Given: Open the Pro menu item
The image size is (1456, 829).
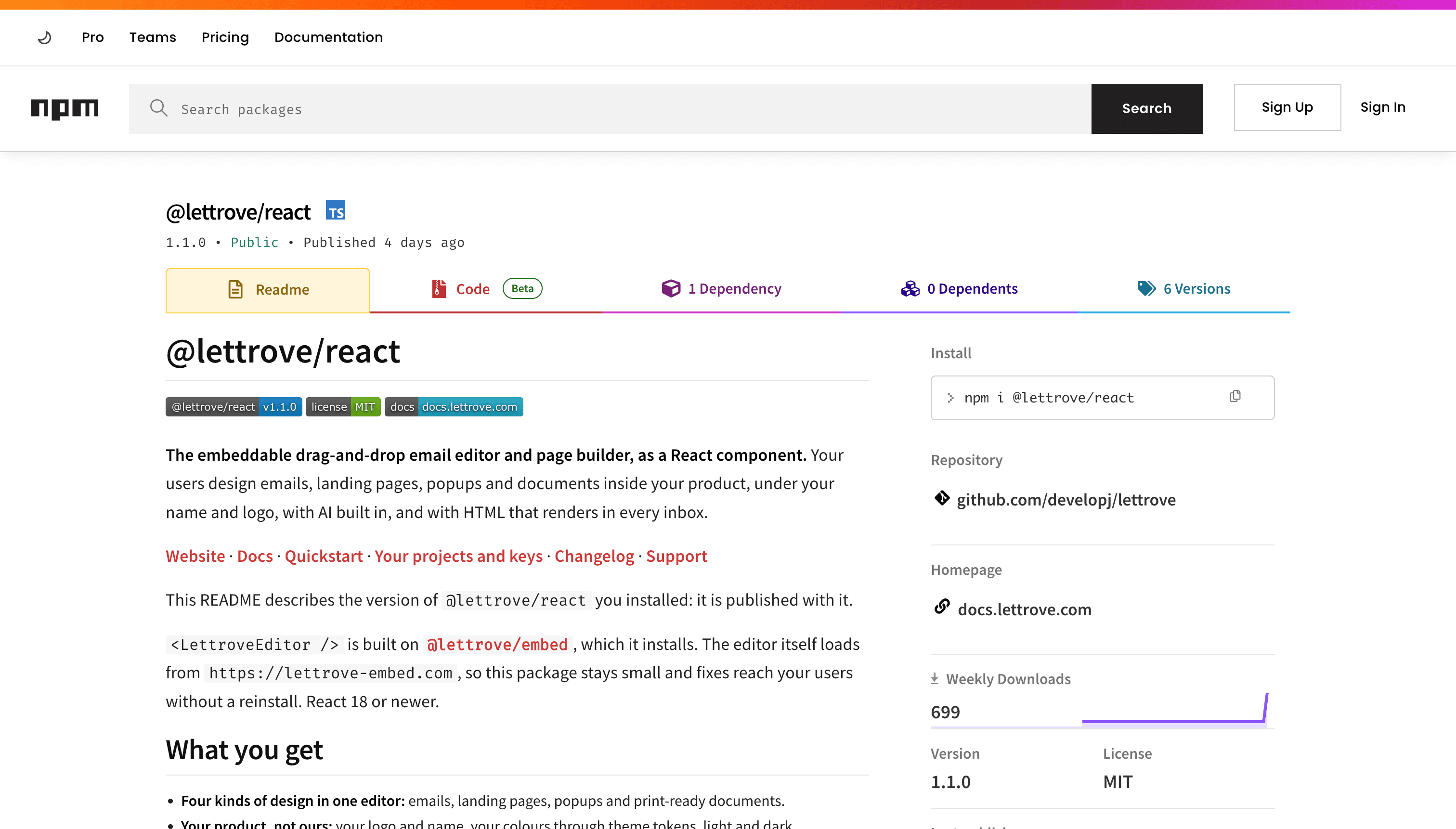Looking at the screenshot, I should click(93, 38).
